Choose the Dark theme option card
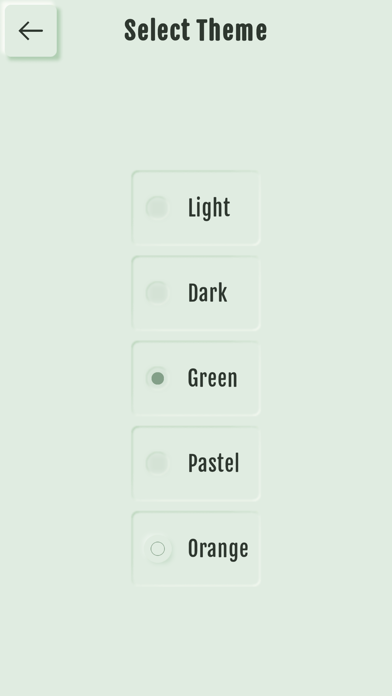The image size is (392, 696). 196,293
